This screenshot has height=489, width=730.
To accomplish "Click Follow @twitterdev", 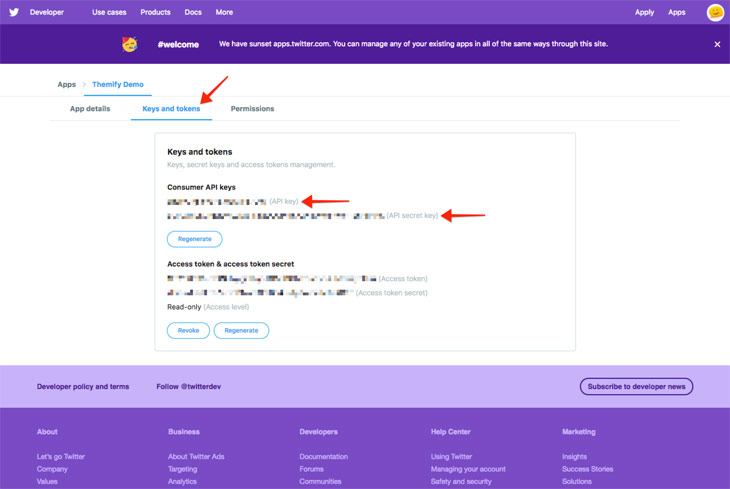I will [189, 387].
